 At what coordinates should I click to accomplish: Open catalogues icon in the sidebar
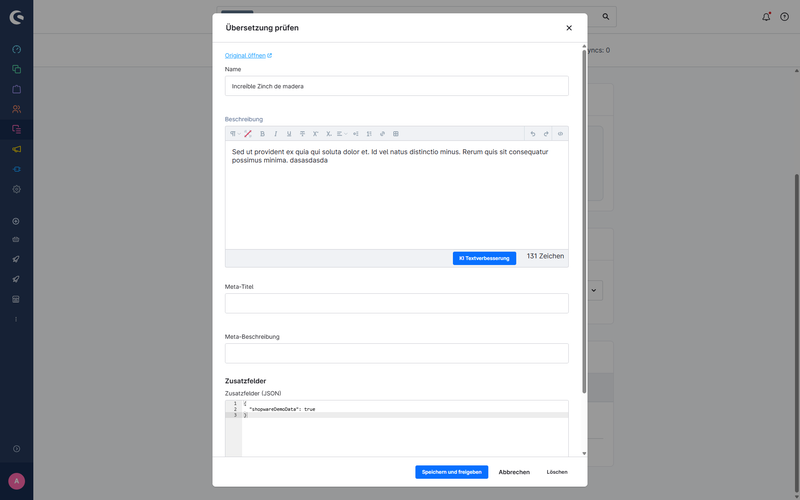16,69
